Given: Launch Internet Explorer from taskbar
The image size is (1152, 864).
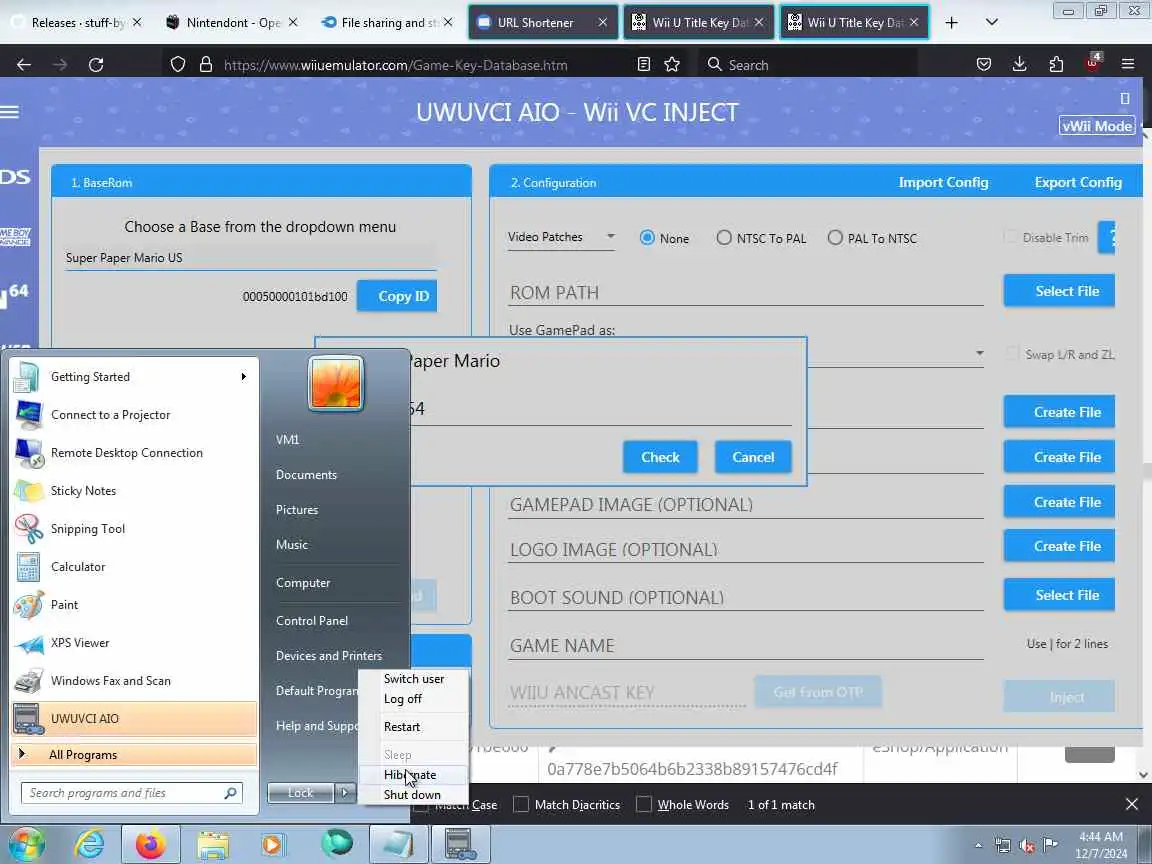Looking at the screenshot, I should 90,844.
